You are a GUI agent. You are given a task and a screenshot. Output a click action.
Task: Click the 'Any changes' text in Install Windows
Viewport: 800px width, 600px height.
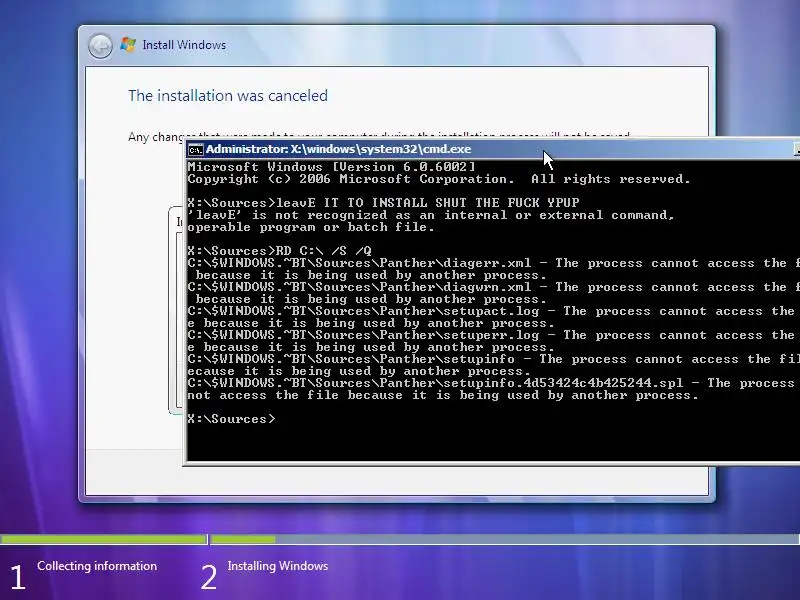[156, 137]
